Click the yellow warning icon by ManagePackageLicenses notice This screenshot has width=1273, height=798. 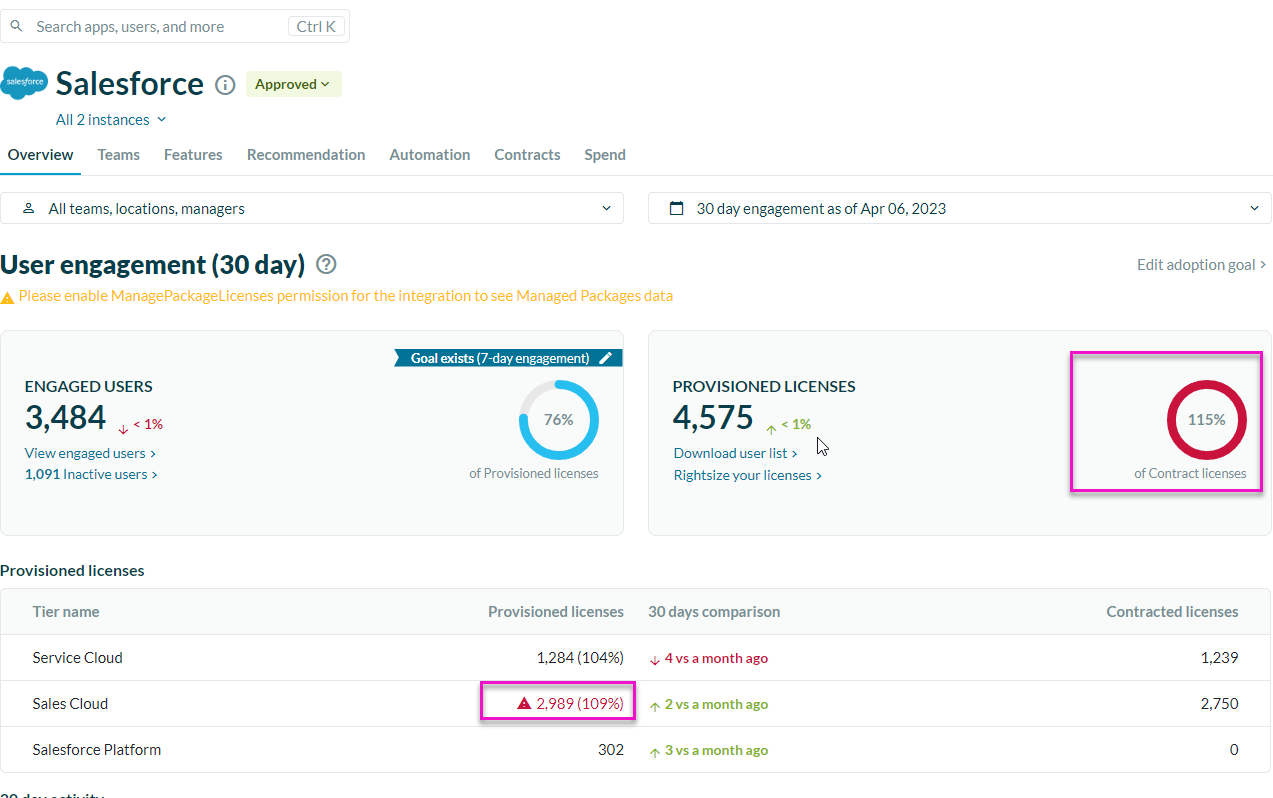pos(7,297)
